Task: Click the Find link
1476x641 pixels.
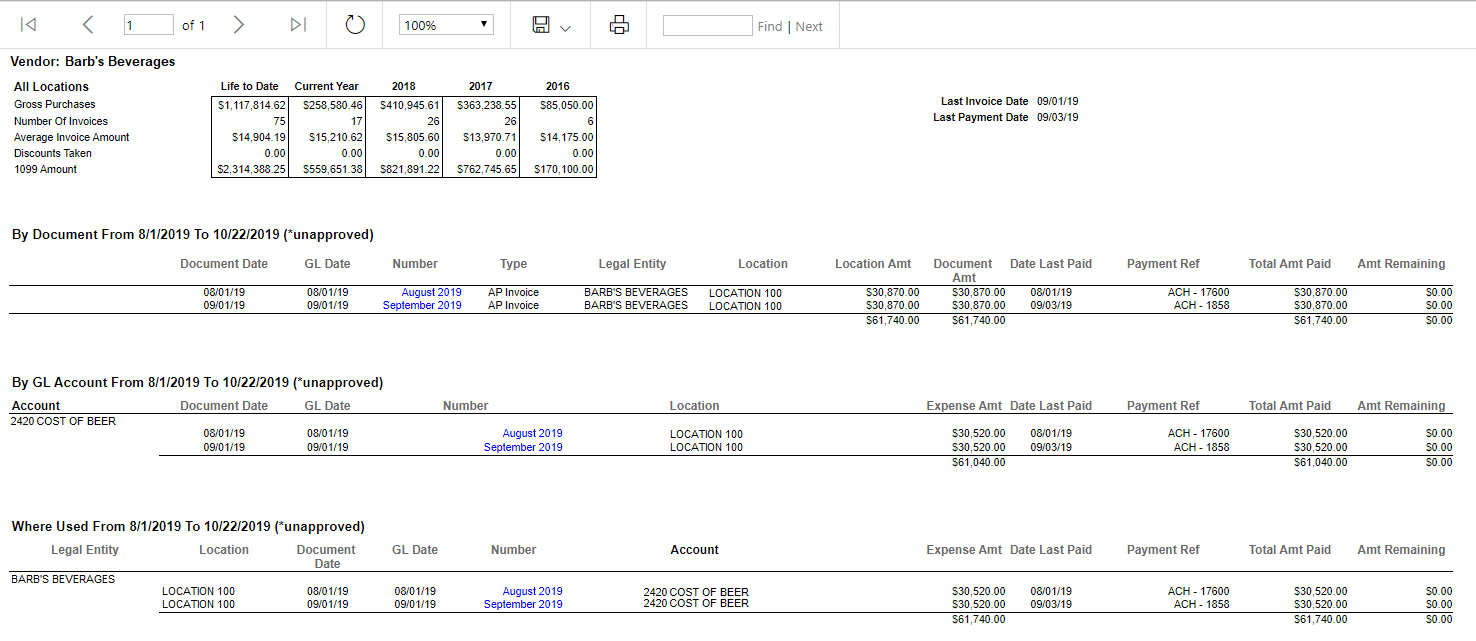Action: point(770,26)
